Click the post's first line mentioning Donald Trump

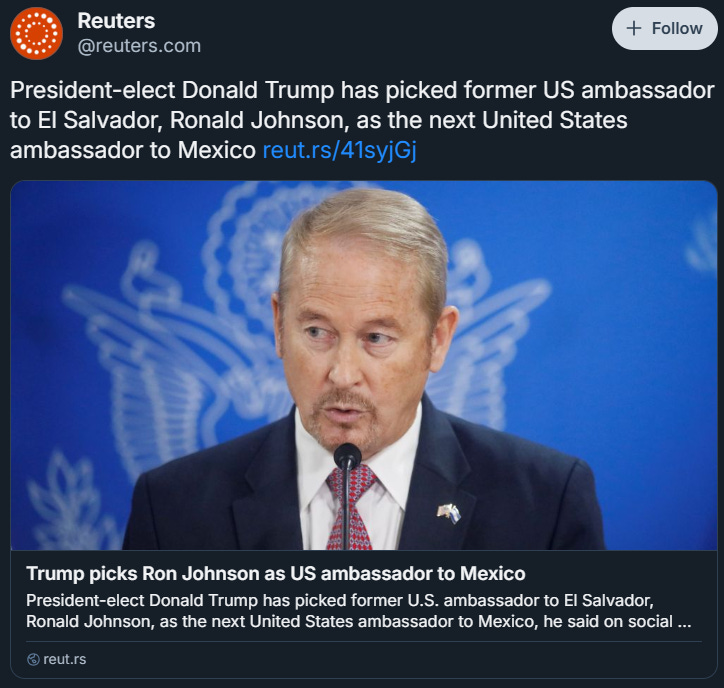pos(362,90)
